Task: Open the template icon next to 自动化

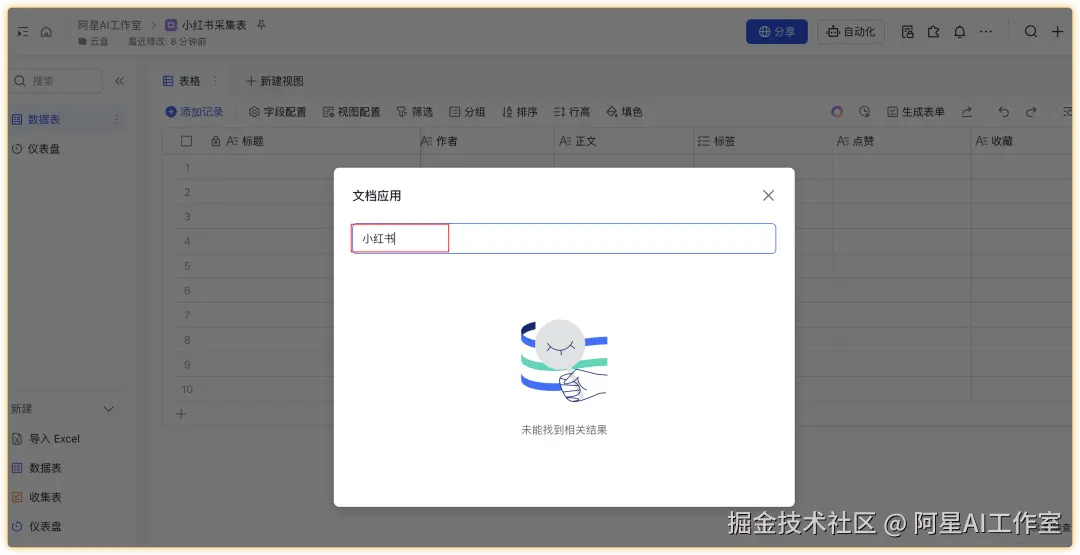Action: tap(908, 32)
